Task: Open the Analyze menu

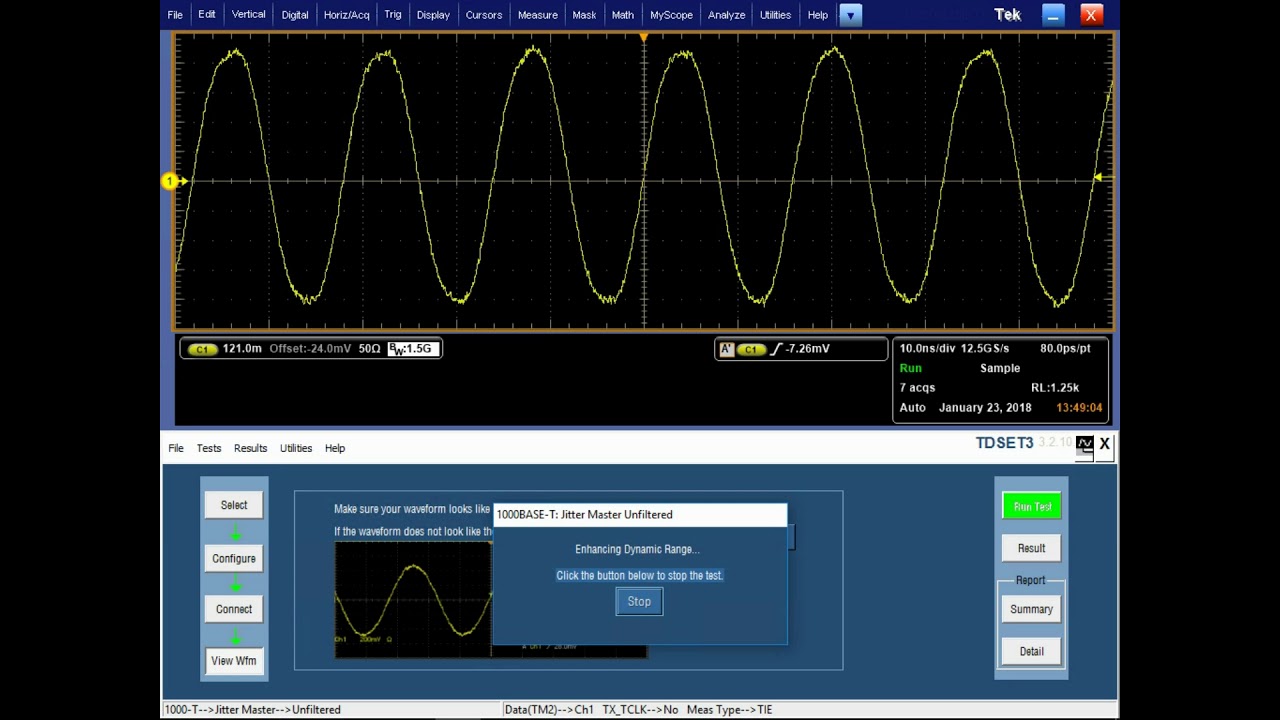Action: tap(726, 15)
